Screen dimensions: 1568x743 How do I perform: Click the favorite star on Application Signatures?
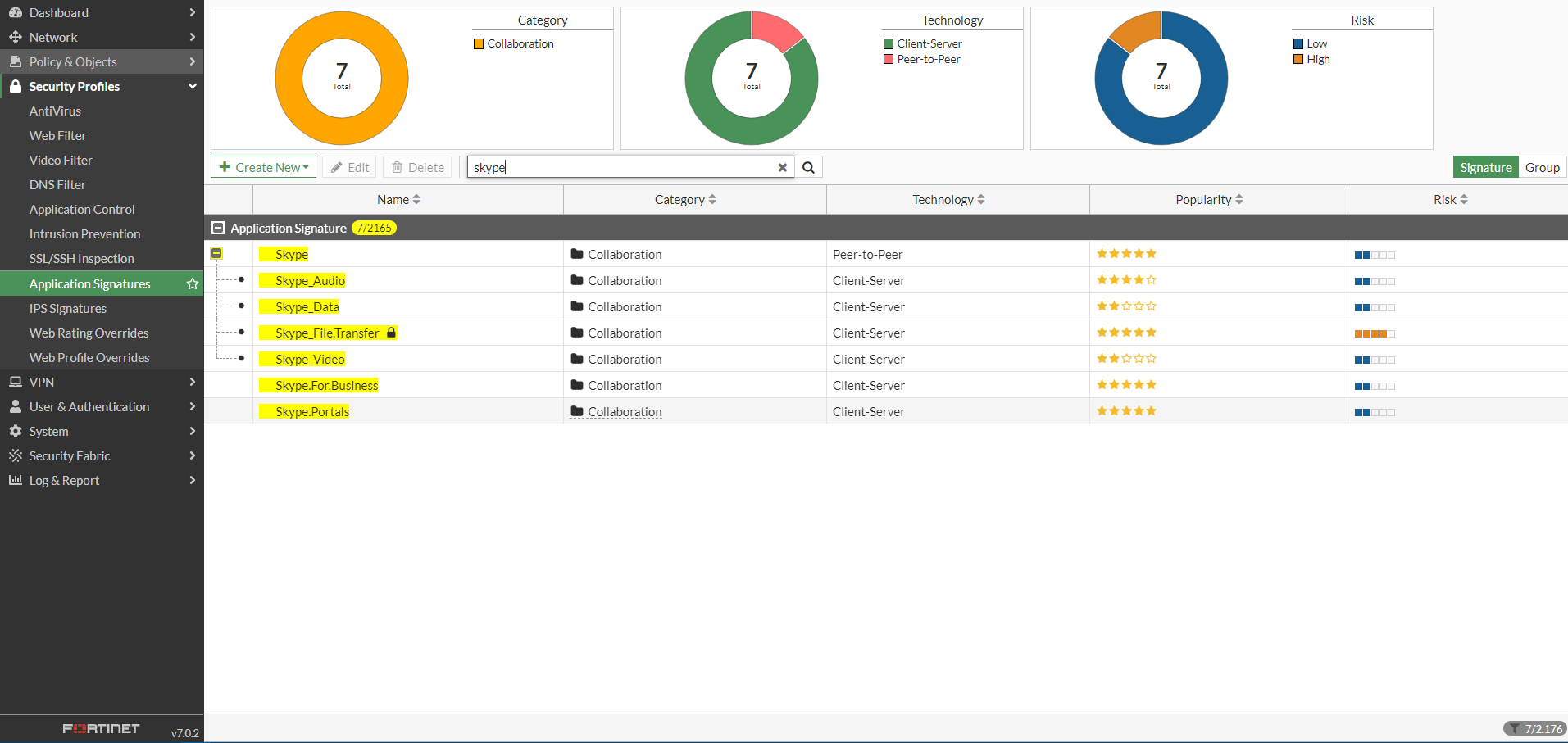(193, 283)
